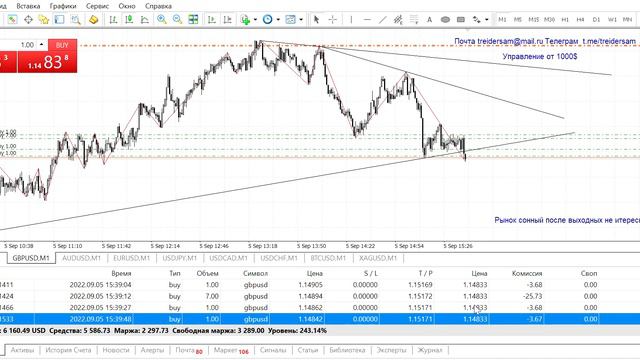Launch MetaEditor yellow book icon
The height and width of the screenshot is (360, 640).
click(93, 19)
